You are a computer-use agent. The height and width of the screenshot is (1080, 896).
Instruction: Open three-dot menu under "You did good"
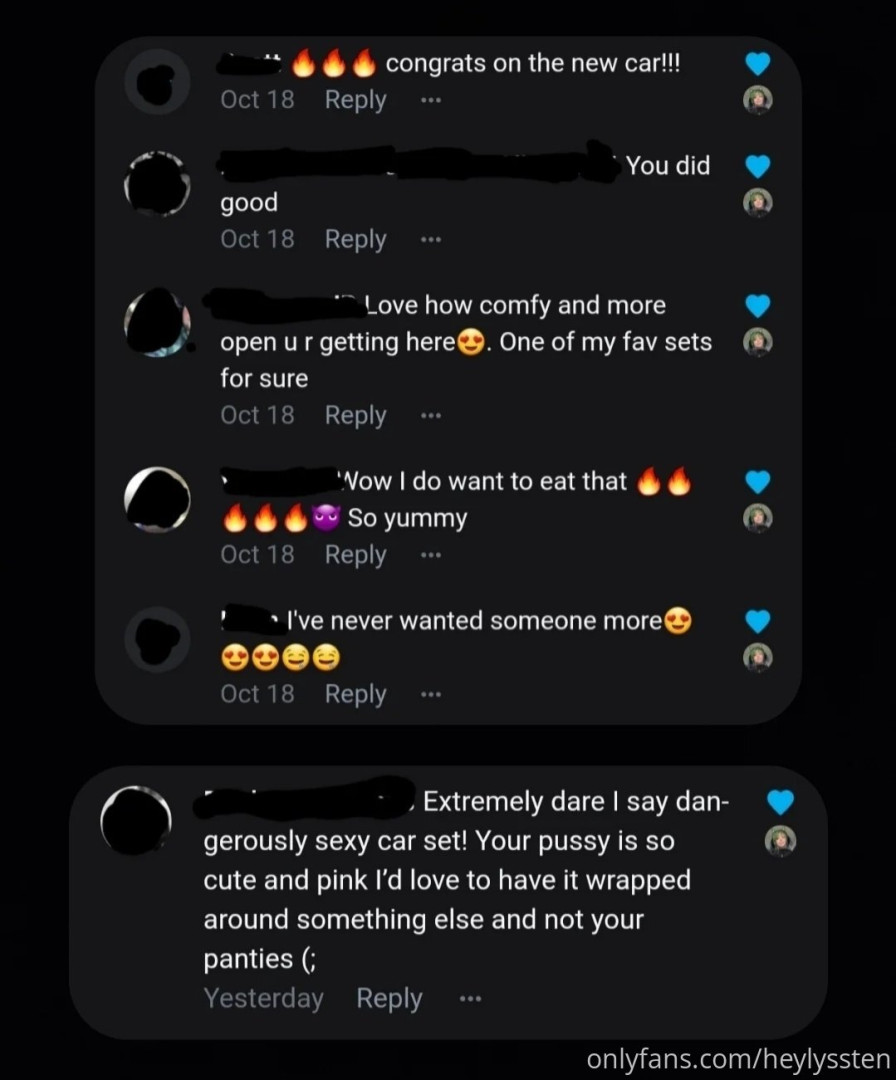click(x=431, y=240)
